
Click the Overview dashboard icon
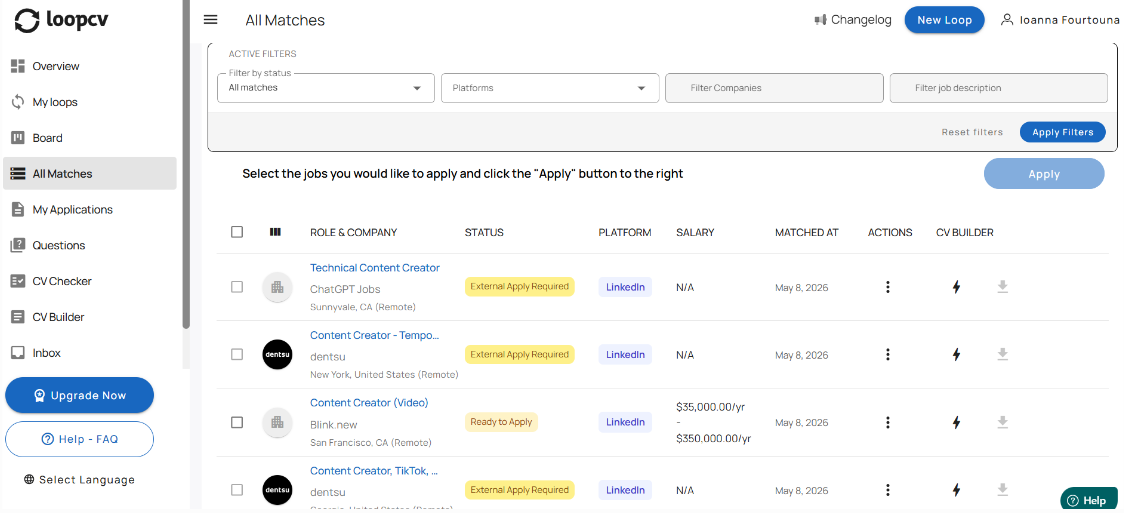18,66
